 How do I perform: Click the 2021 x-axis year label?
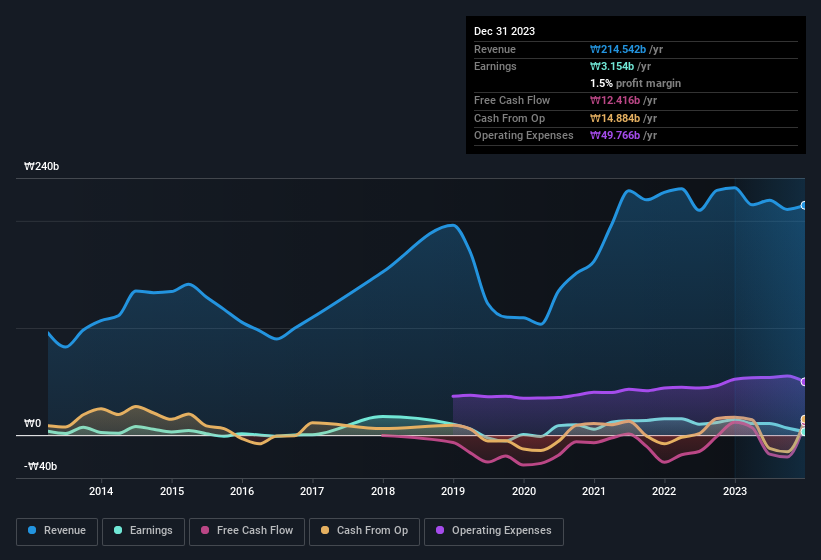(594, 491)
